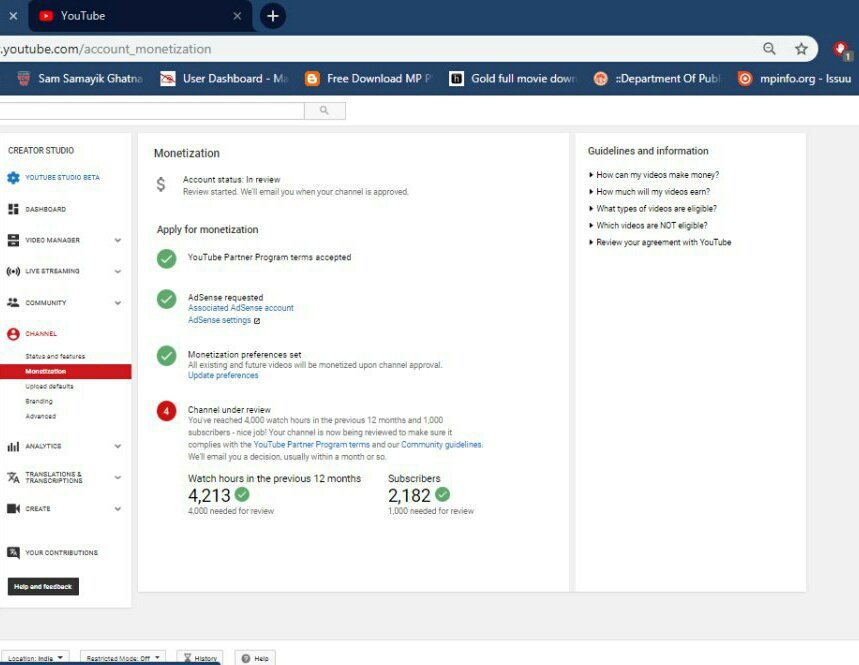Expand the Live Streaming chevron
The width and height of the screenshot is (859, 665).
point(118,271)
